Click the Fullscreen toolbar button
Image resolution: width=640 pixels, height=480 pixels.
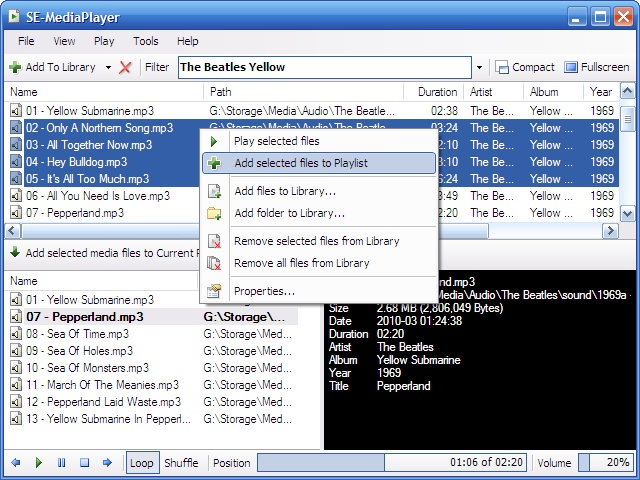coord(597,67)
